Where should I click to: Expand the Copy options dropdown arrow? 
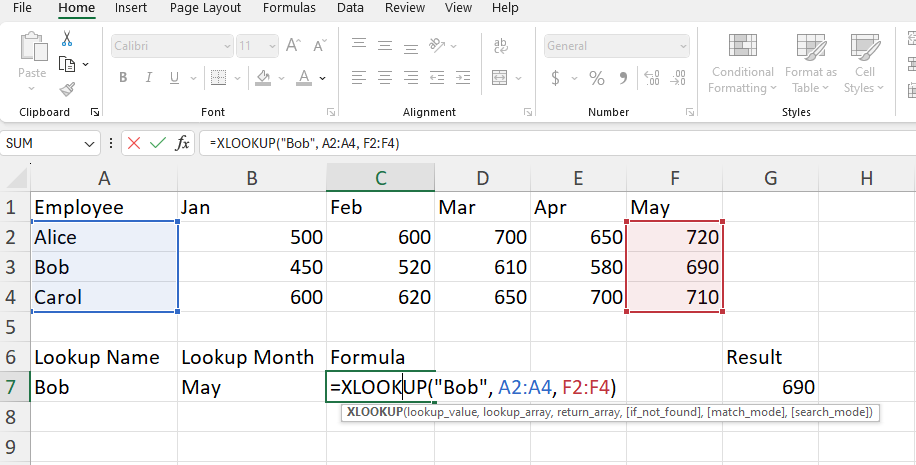tap(86, 64)
